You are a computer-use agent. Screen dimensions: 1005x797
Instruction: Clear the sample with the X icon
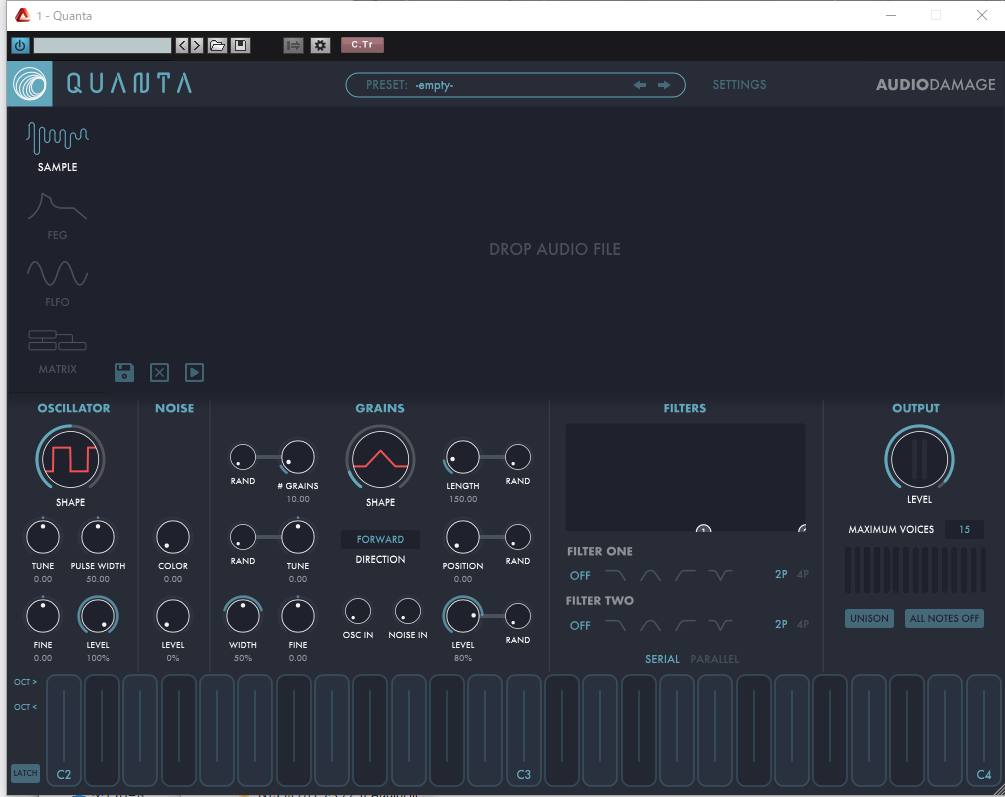[160, 373]
